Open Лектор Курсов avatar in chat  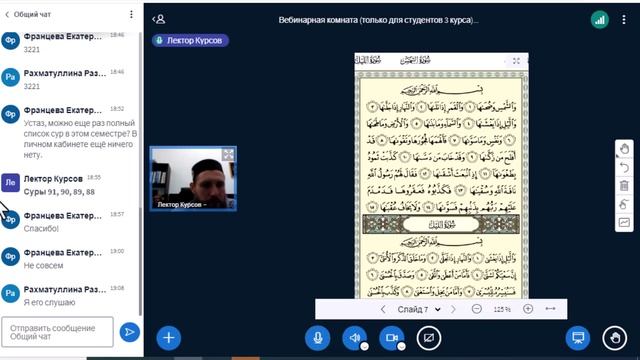[x=10, y=182]
